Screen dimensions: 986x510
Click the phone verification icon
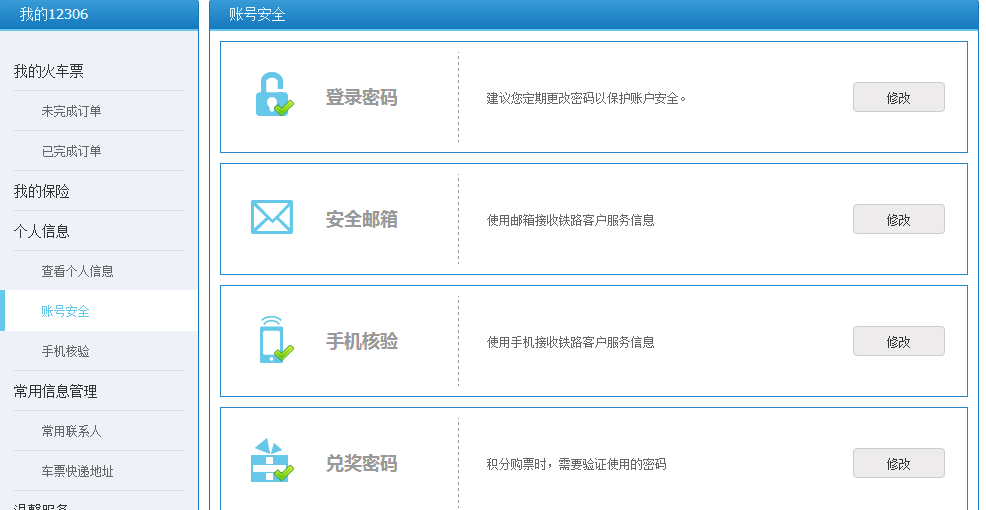[x=276, y=340]
